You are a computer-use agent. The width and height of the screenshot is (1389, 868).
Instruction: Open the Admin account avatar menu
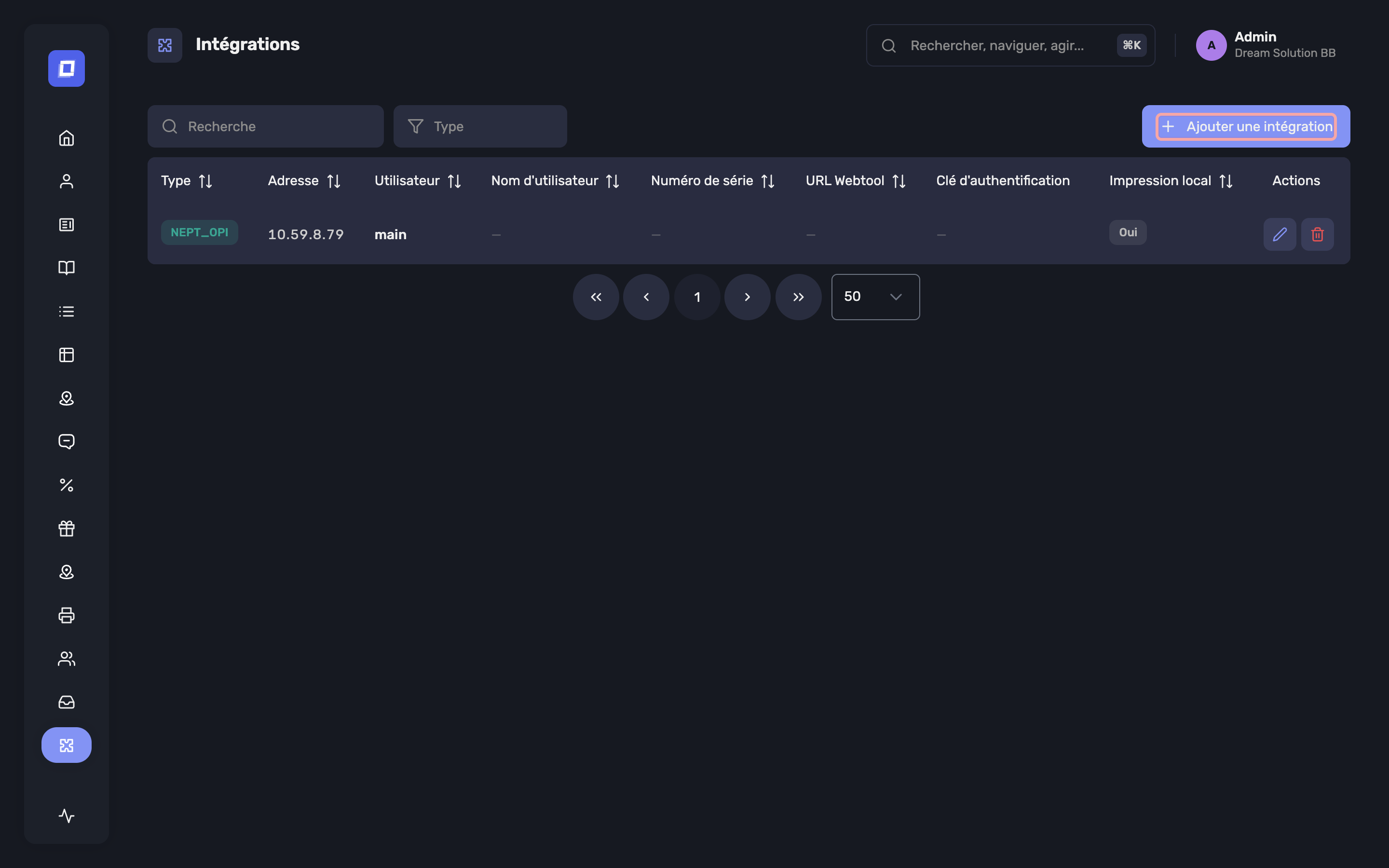tap(1211, 45)
